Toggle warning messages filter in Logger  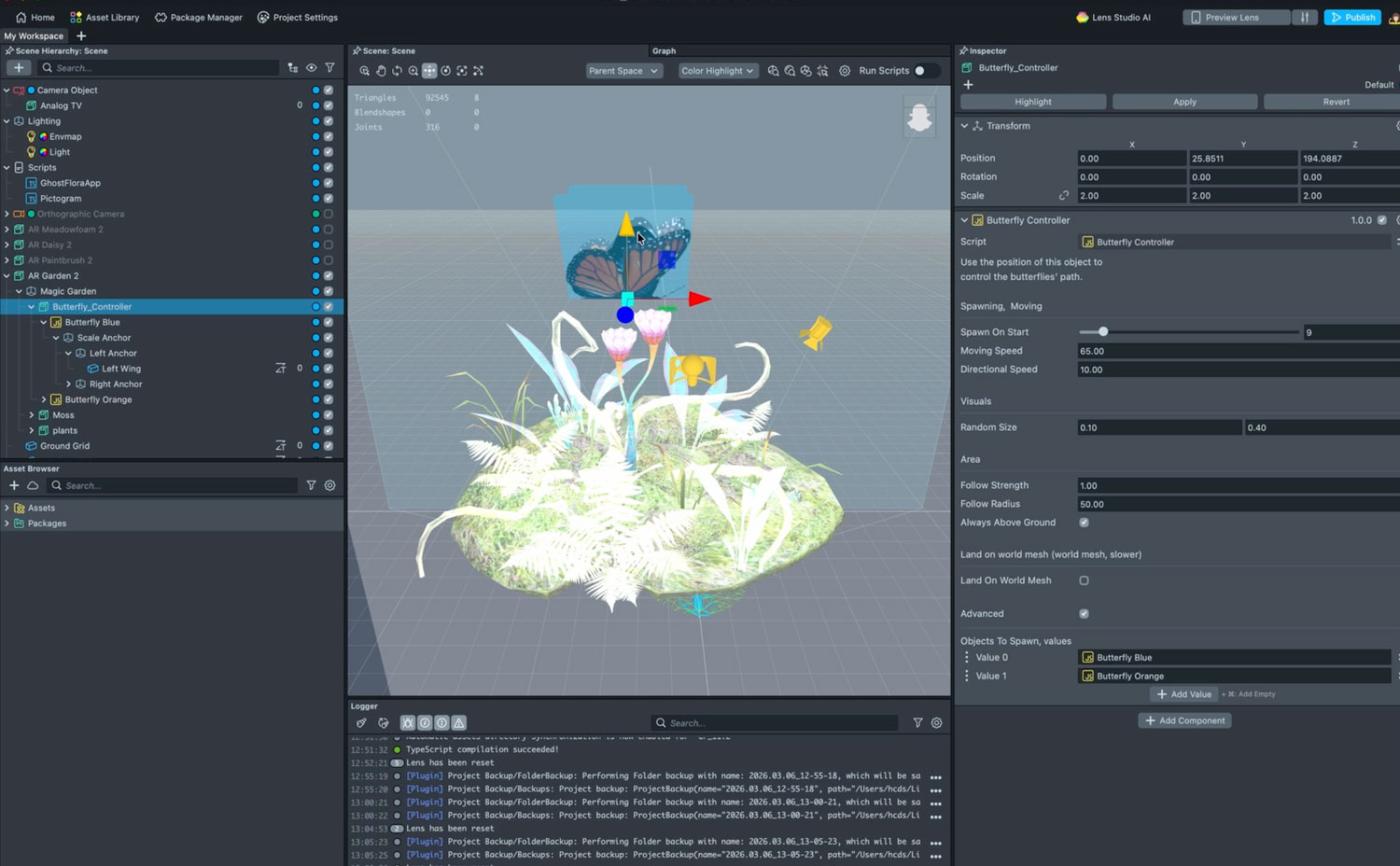pyautogui.click(x=458, y=722)
